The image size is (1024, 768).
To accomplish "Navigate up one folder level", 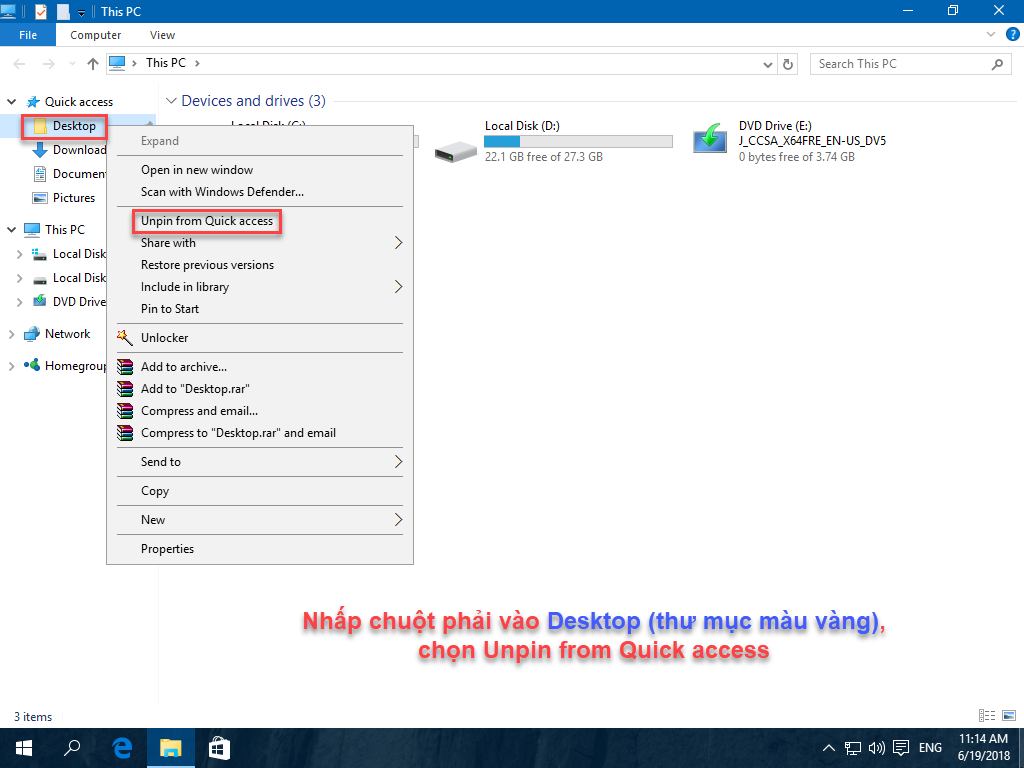I will 92,63.
